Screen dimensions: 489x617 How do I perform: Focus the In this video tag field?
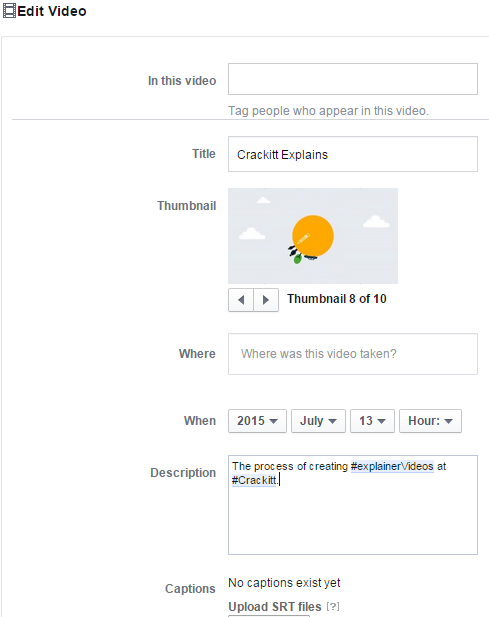(353, 79)
